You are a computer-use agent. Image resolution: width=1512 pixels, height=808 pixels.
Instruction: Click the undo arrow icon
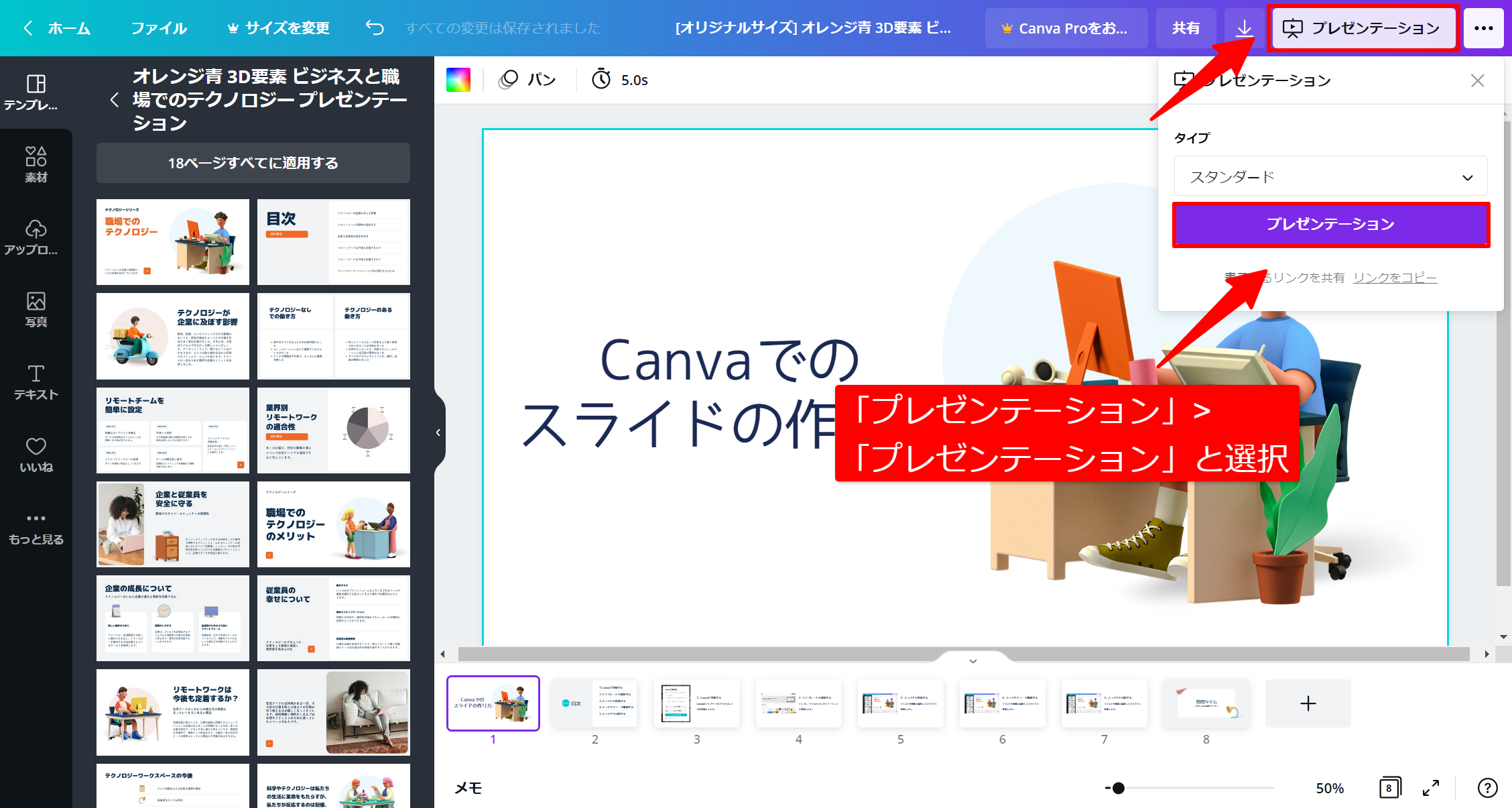point(375,27)
